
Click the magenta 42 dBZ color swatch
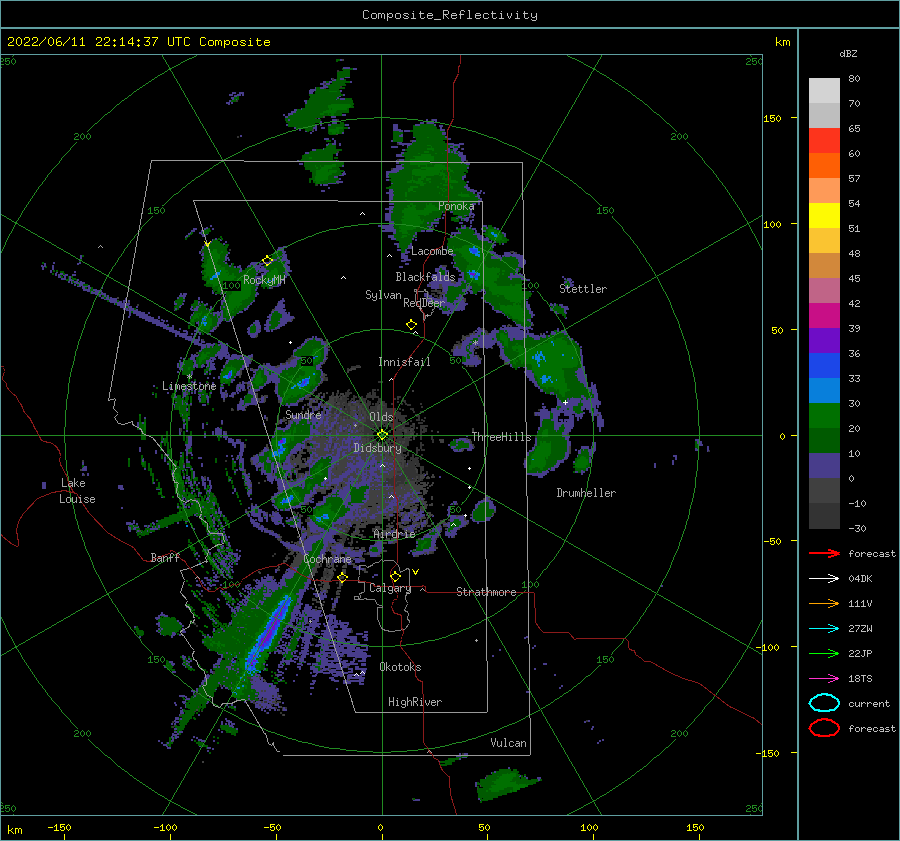click(824, 315)
